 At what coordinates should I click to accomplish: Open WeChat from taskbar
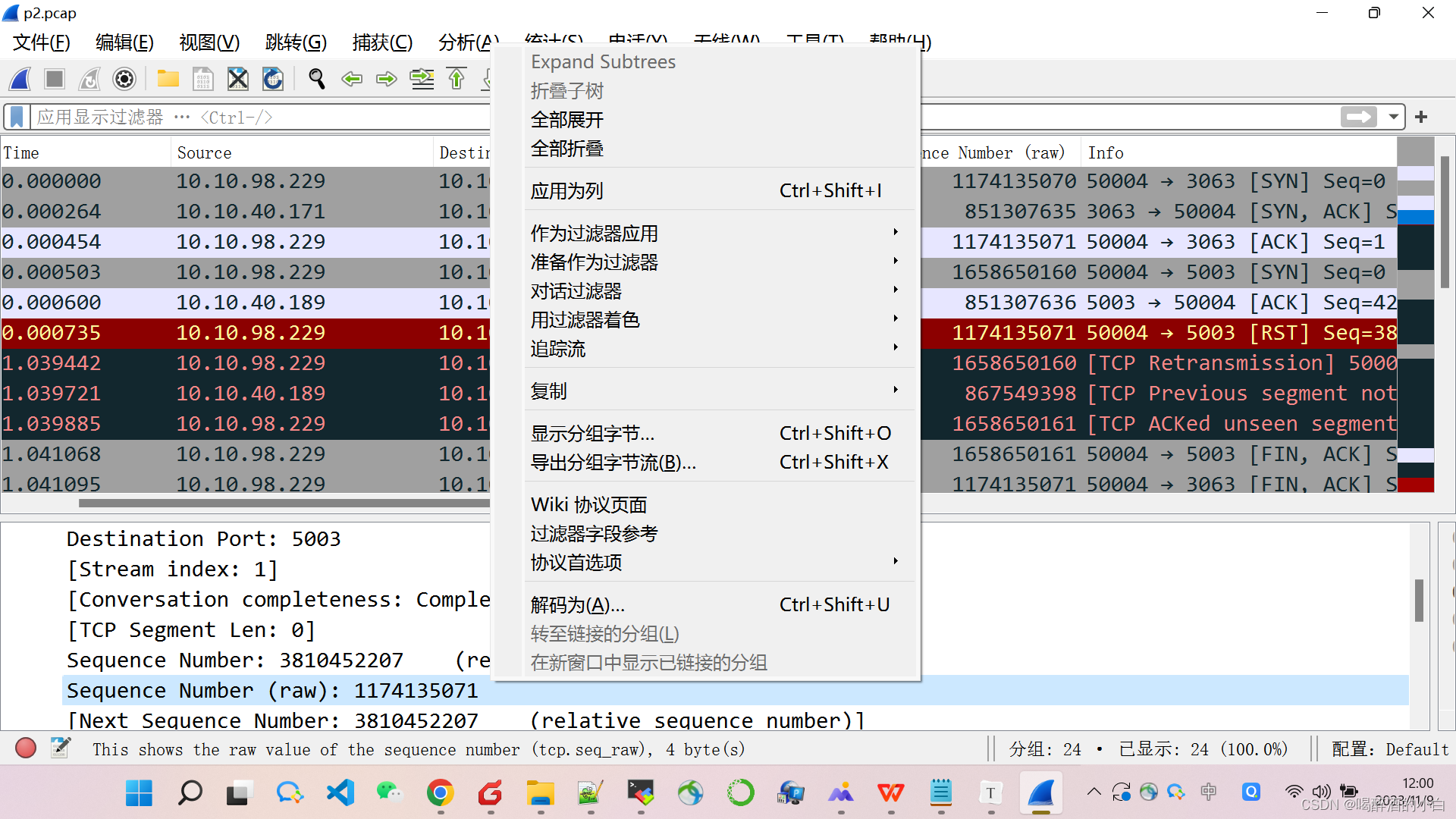[391, 793]
